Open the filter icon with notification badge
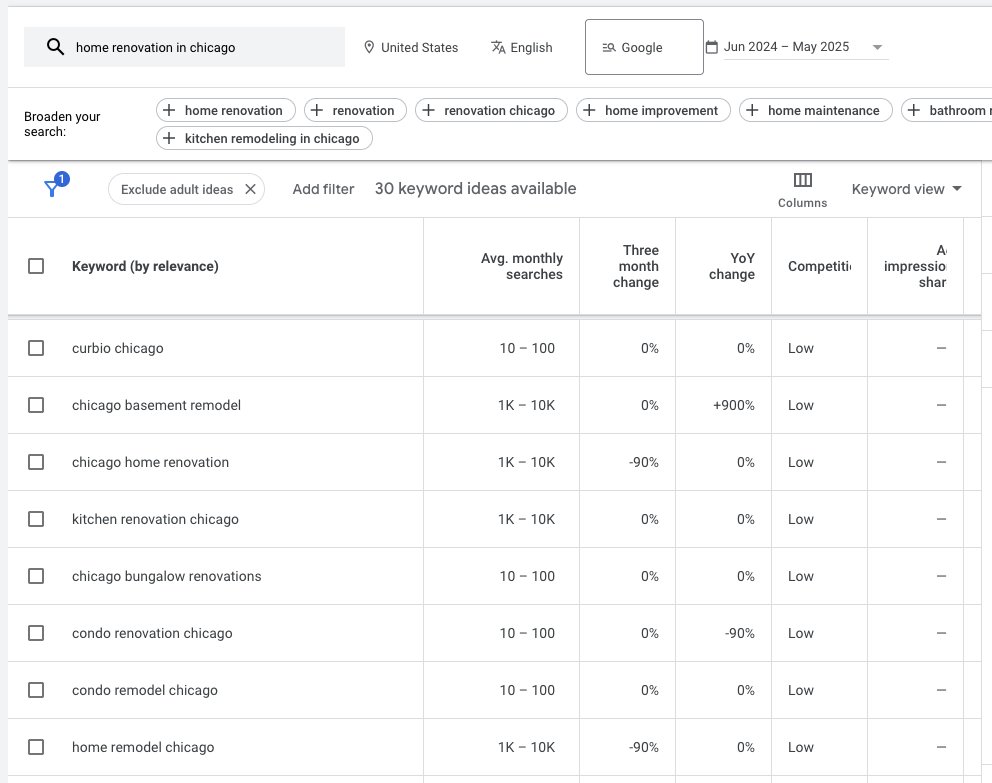This screenshot has height=783, width=992. click(51, 187)
